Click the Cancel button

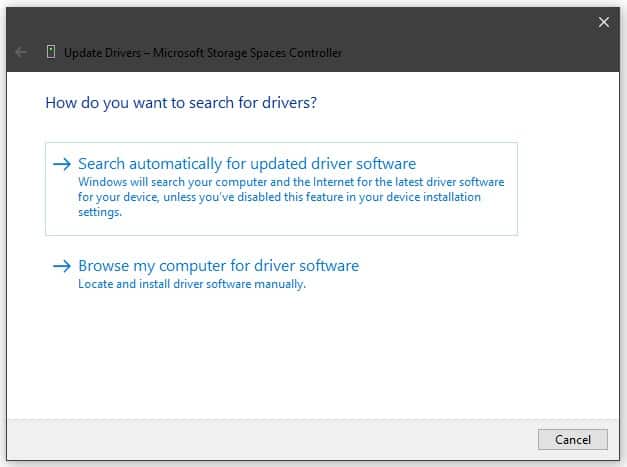pyautogui.click(x=573, y=439)
